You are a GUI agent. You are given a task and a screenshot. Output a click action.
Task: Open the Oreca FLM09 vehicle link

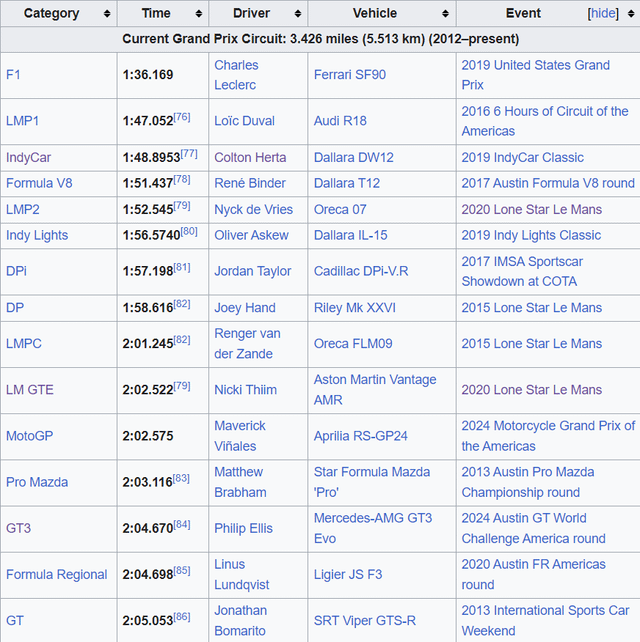pyautogui.click(x=353, y=344)
